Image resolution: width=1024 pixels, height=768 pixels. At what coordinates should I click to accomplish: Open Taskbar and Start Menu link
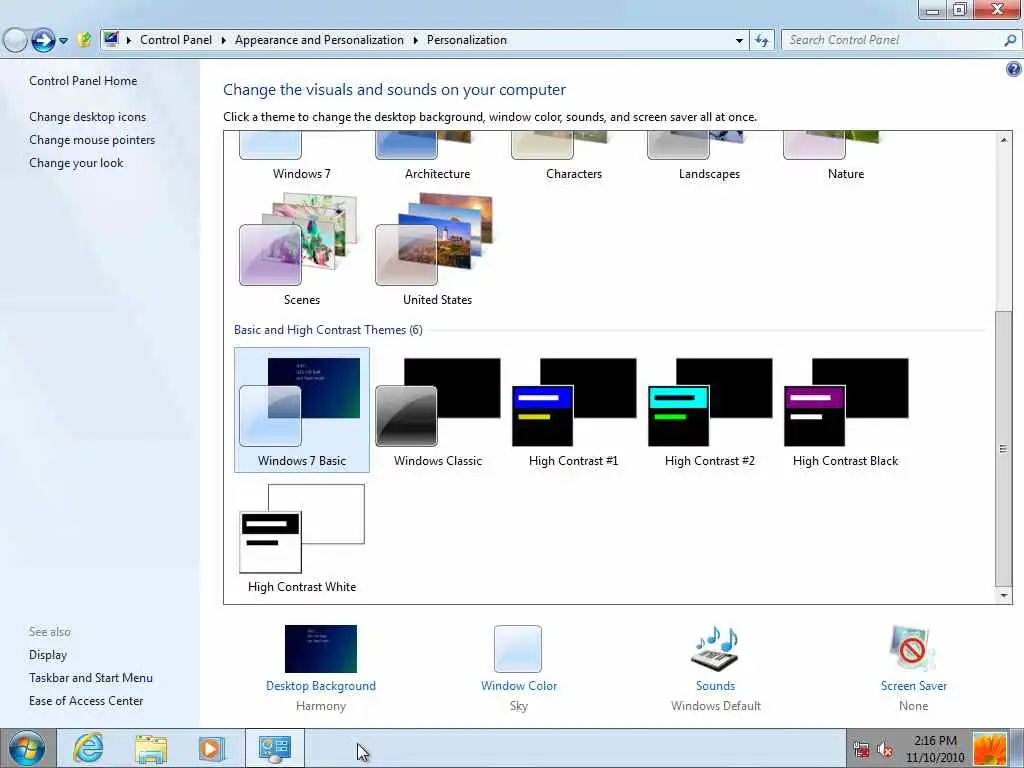[91, 678]
